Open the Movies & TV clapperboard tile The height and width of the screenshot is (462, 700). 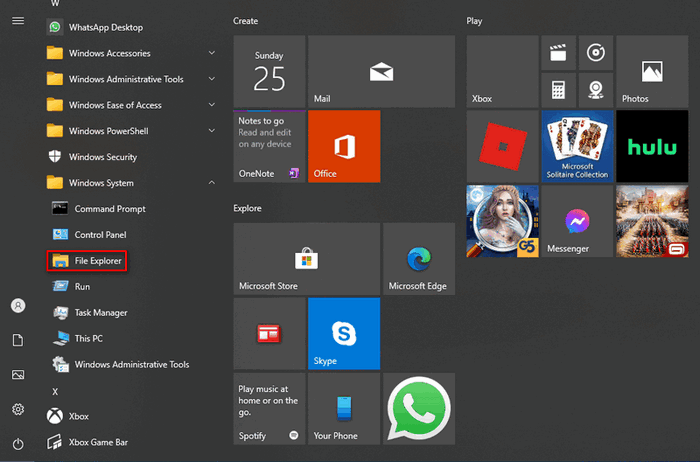[558, 53]
